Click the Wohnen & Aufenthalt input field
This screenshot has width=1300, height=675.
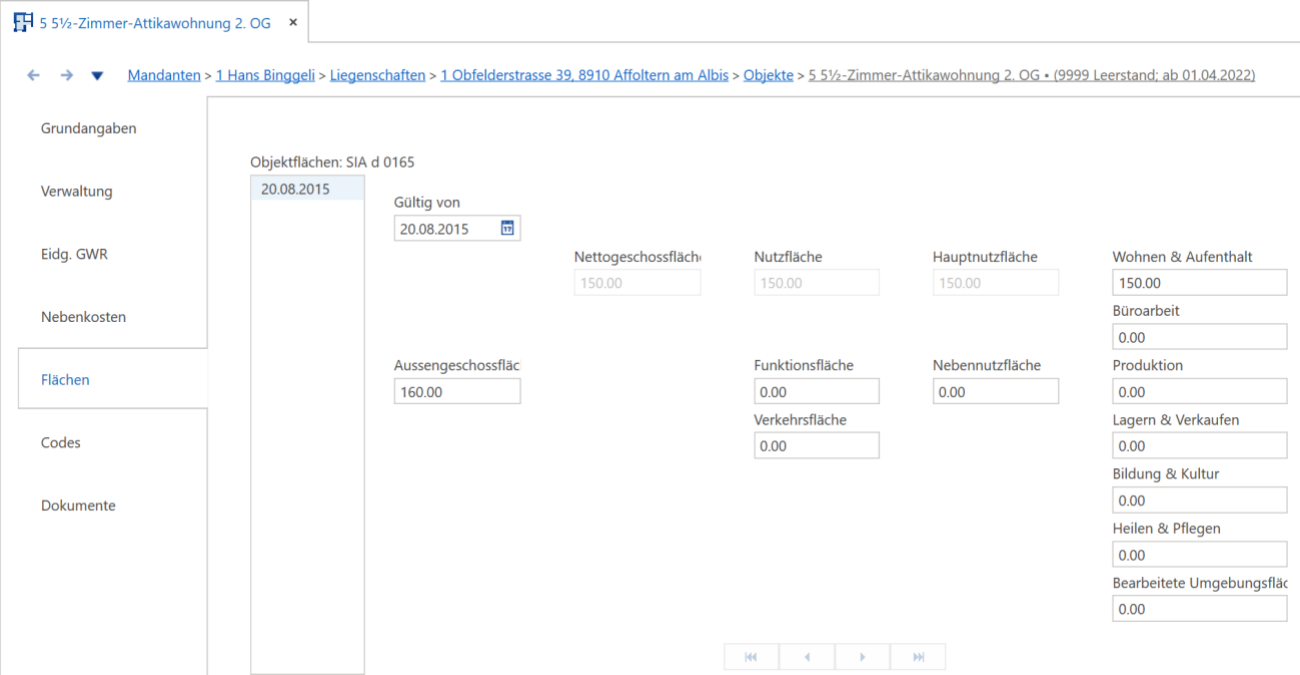tap(1200, 283)
